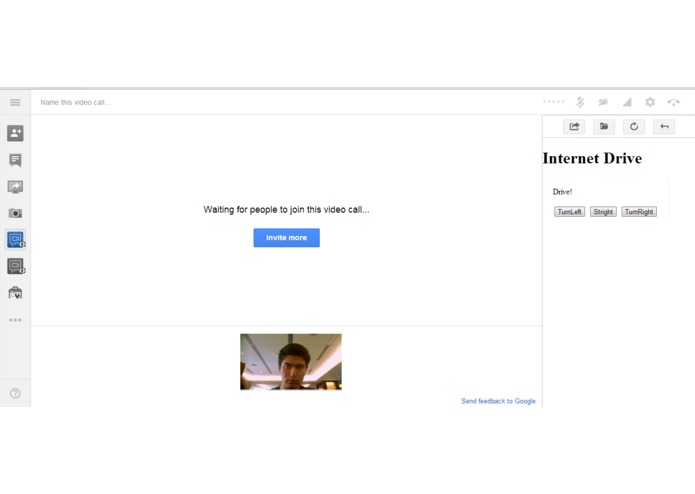Open the settings gear
Image resolution: width=695 pixels, height=494 pixels.
click(x=650, y=102)
